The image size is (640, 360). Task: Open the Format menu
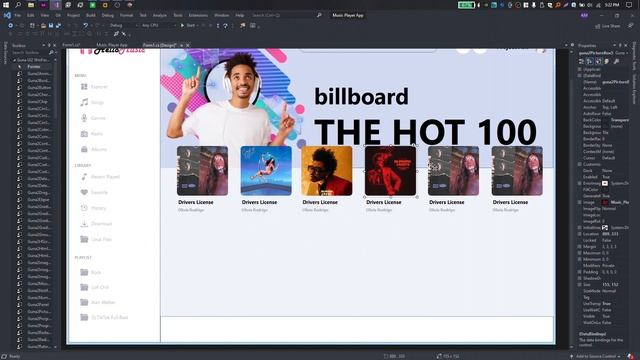(x=126, y=15)
